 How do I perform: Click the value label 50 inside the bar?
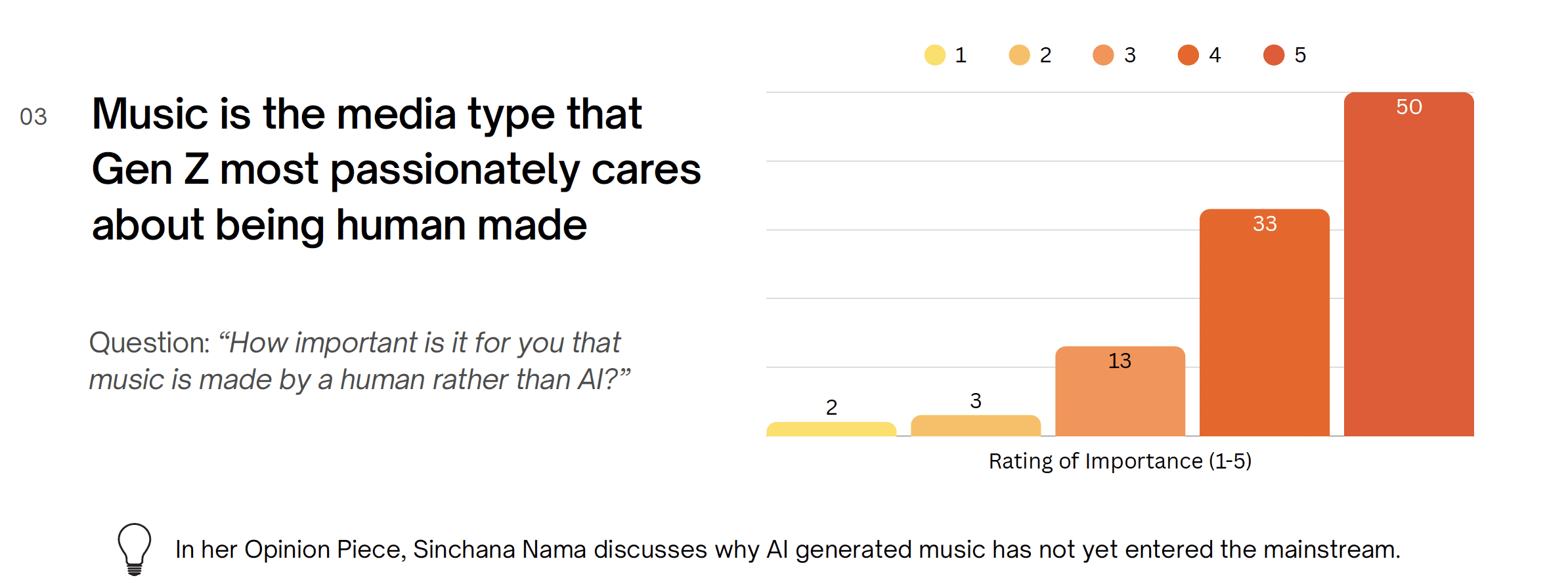pos(1409,107)
